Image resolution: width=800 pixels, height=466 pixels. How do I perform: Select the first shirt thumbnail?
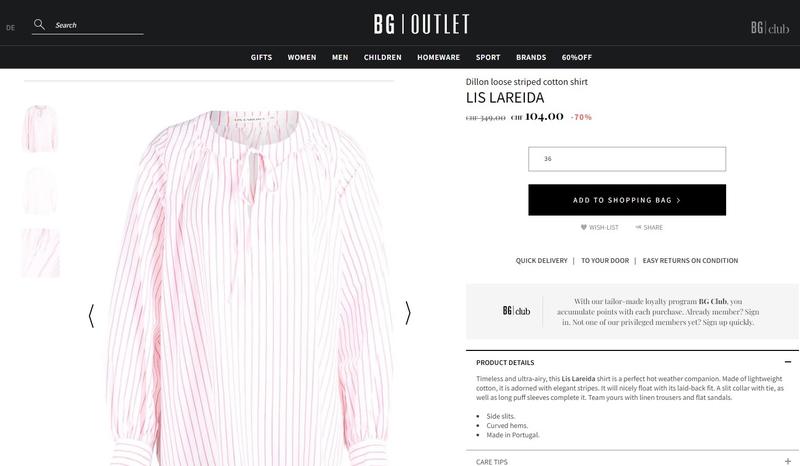[x=41, y=129]
